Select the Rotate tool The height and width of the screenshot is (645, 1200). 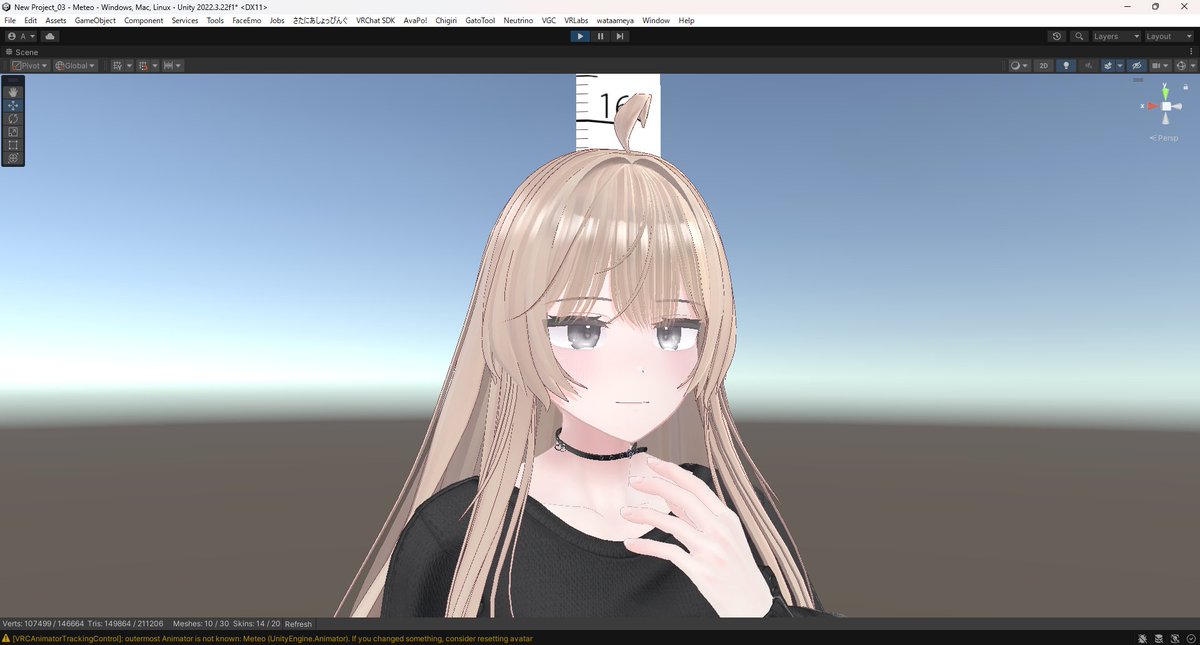[13, 118]
